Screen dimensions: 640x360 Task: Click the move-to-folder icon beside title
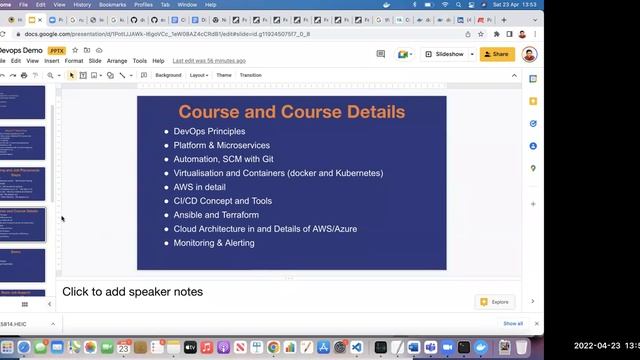tap(87, 50)
